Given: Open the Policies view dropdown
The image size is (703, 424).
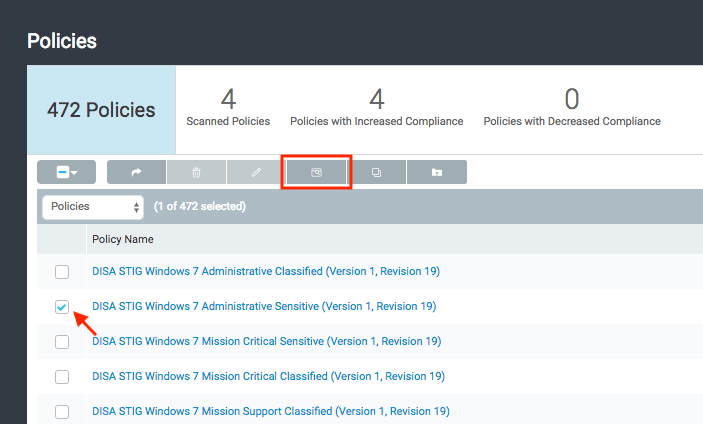Looking at the screenshot, I should pos(94,206).
